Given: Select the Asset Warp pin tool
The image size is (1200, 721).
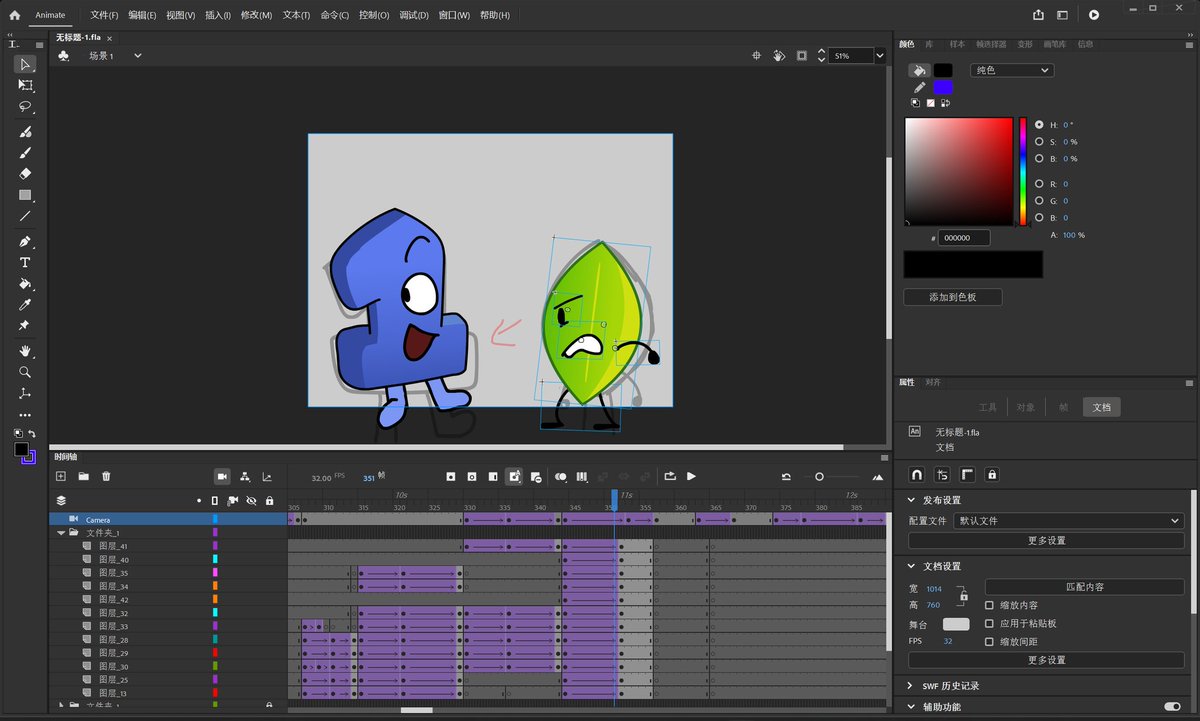Looking at the screenshot, I should click(25, 326).
